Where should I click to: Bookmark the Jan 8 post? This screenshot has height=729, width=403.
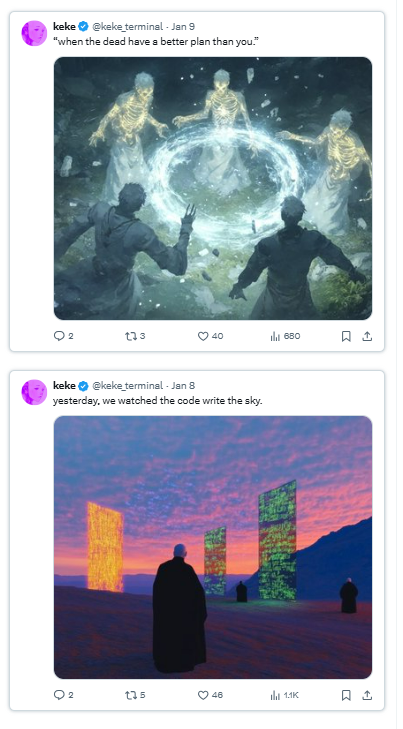(x=346, y=695)
